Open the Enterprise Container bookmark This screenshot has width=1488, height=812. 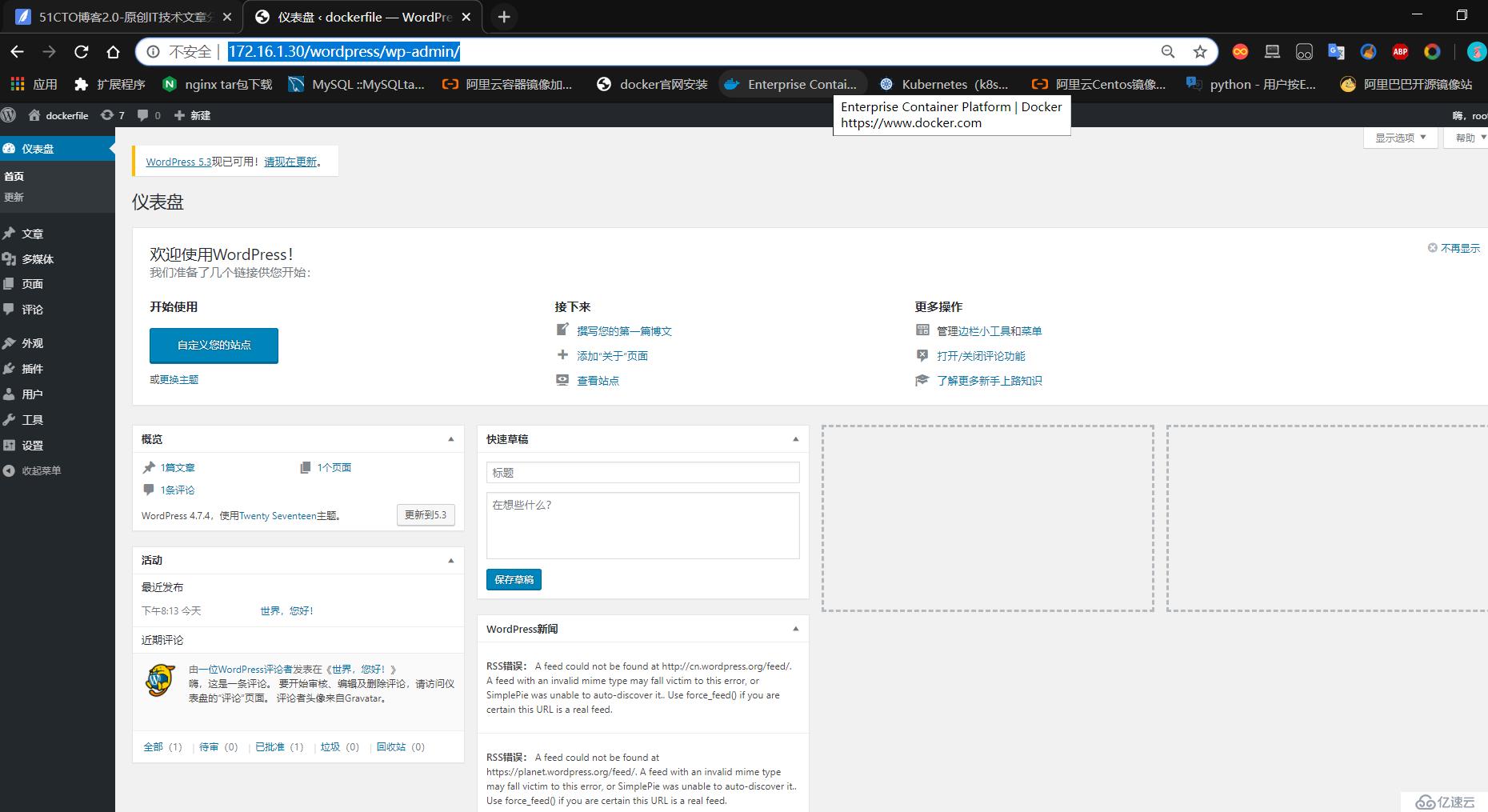[x=793, y=84]
